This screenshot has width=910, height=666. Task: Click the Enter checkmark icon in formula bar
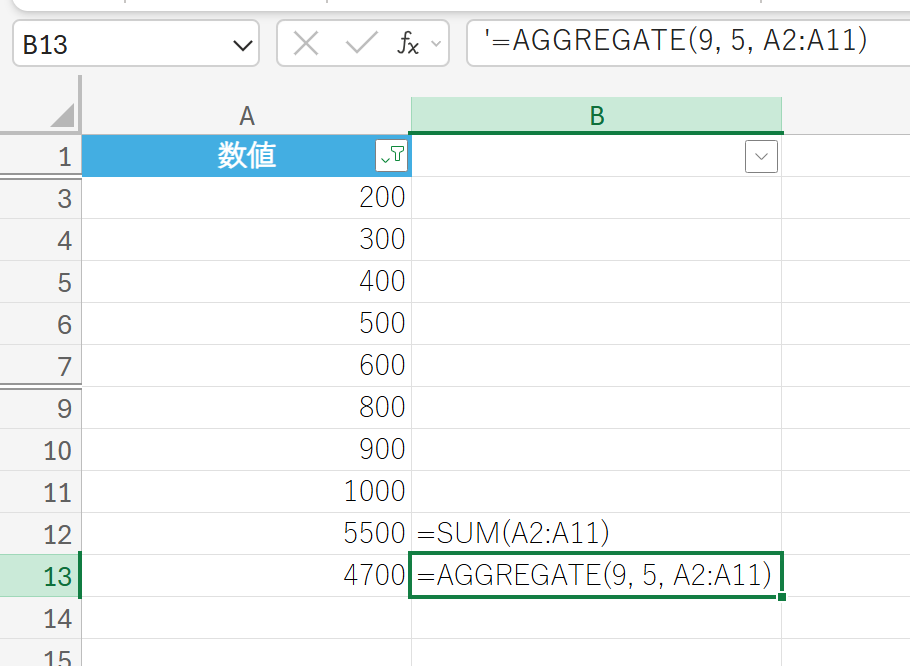pos(360,44)
